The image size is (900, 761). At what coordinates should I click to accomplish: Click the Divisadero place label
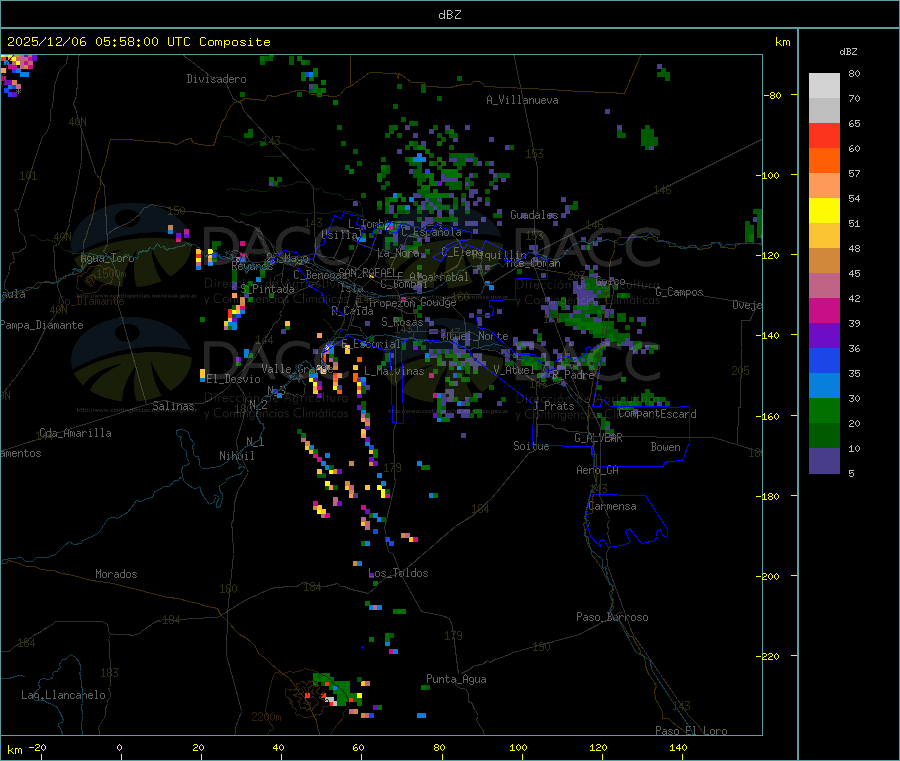point(216,79)
